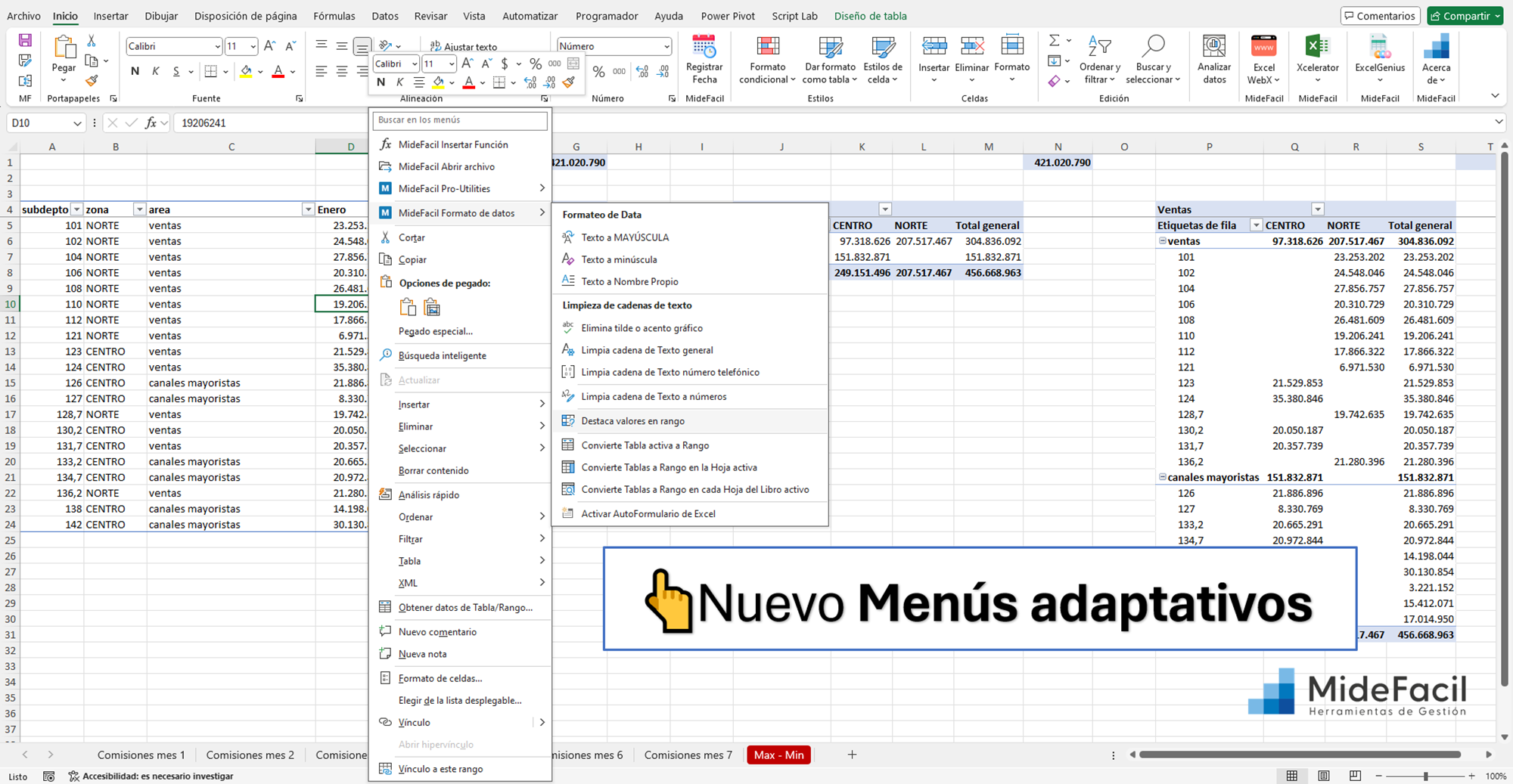Switch to the Fórmulas tab
Image resolution: width=1513 pixels, height=784 pixels.
click(334, 16)
